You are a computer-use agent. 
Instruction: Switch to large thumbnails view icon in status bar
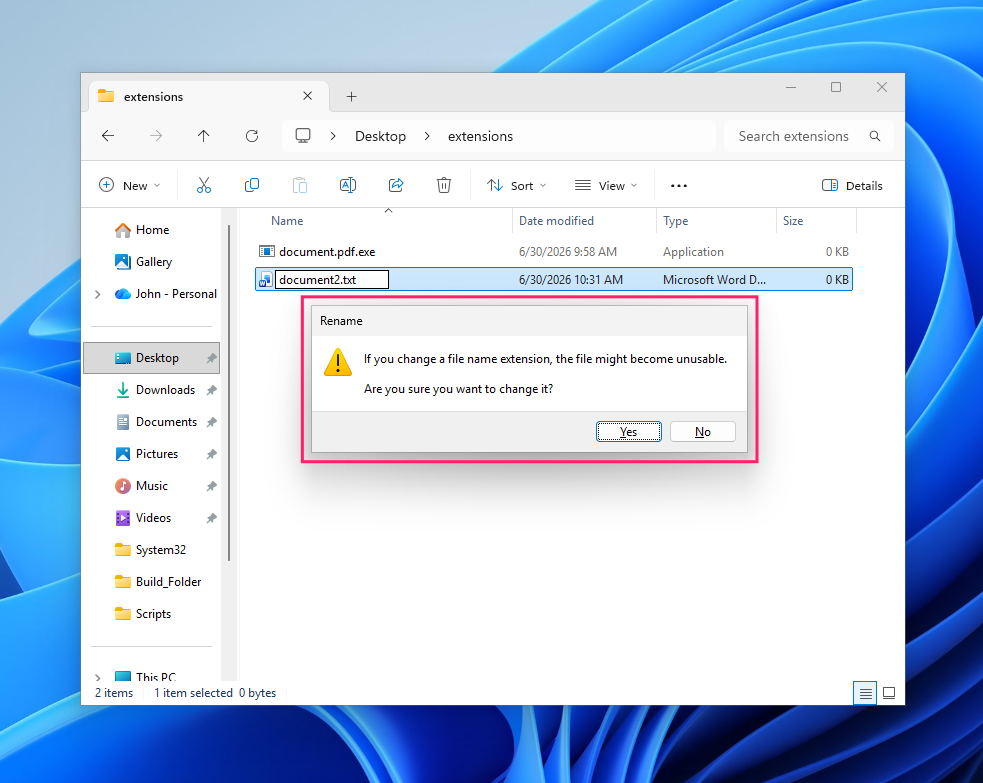(889, 693)
